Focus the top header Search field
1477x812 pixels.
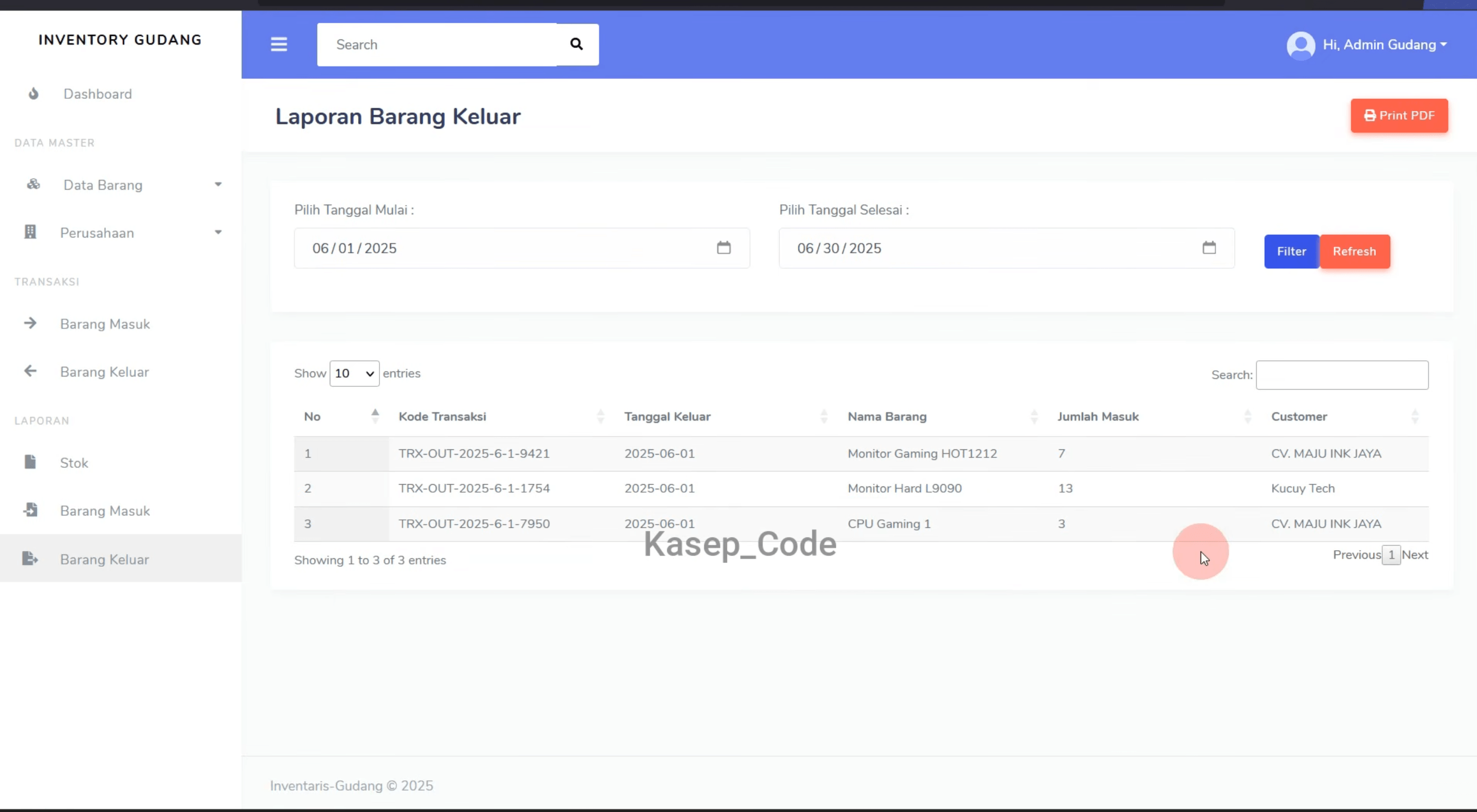point(437,45)
